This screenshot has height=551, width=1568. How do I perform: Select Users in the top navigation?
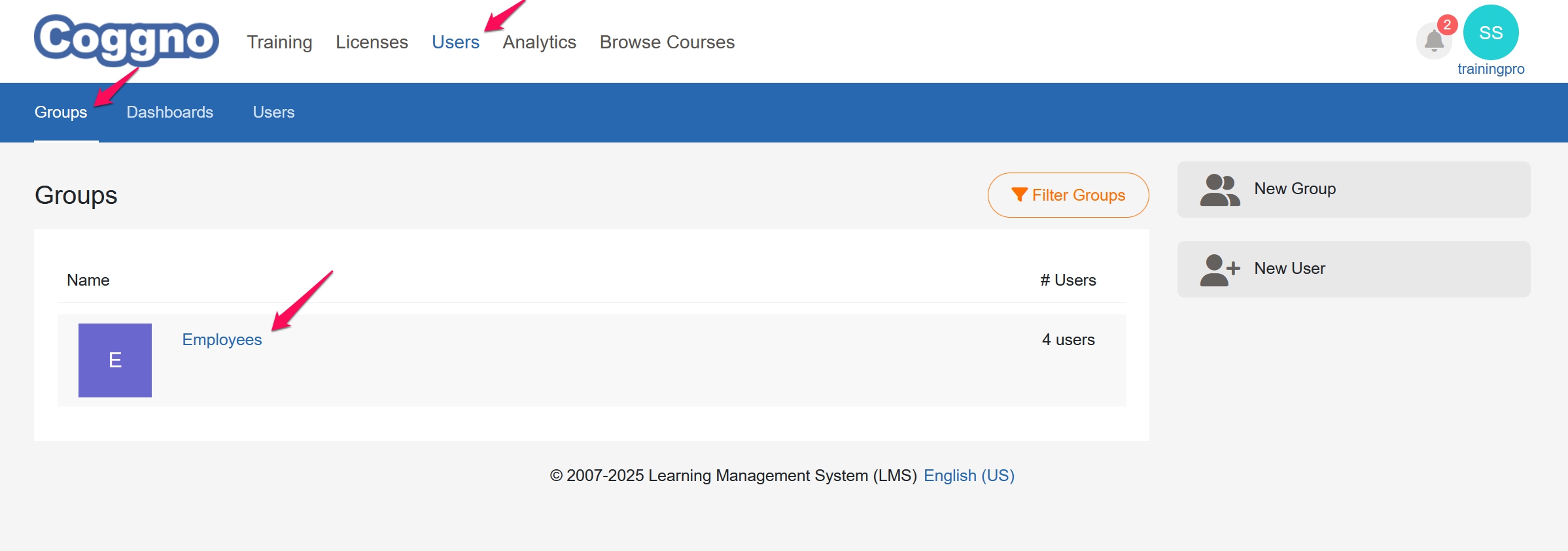(x=455, y=42)
